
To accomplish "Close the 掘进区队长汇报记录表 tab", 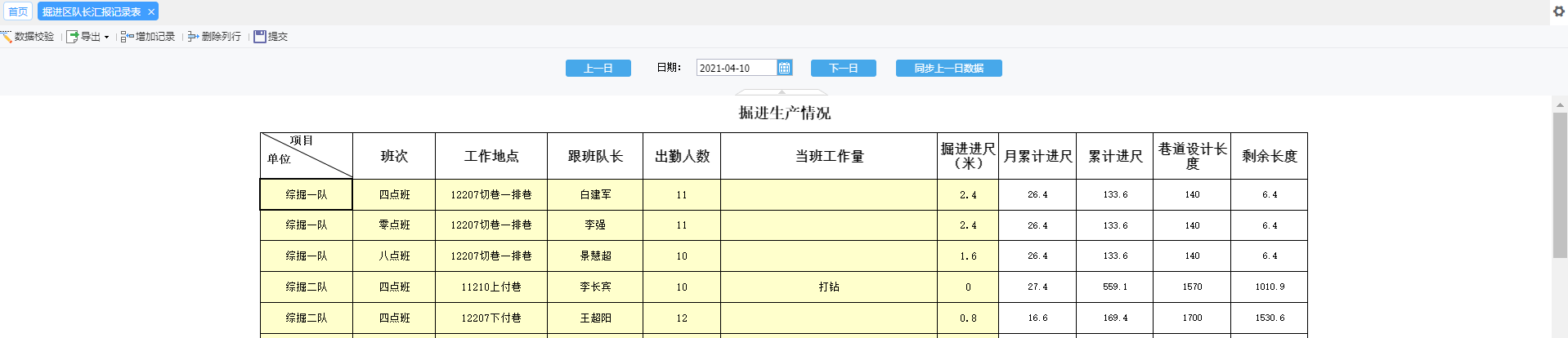I will [151, 12].
